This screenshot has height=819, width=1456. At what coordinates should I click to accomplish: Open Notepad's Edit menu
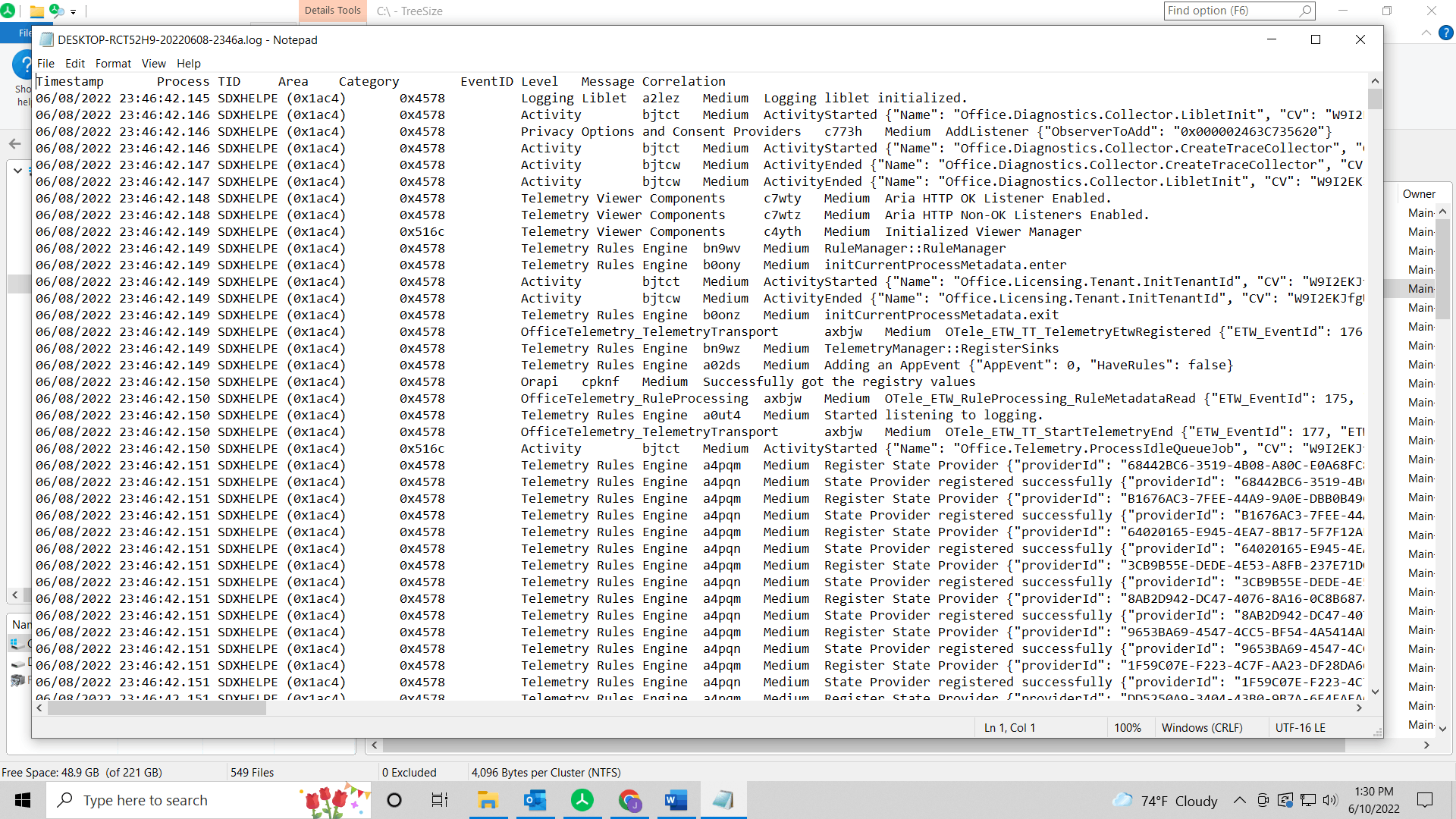coord(74,64)
